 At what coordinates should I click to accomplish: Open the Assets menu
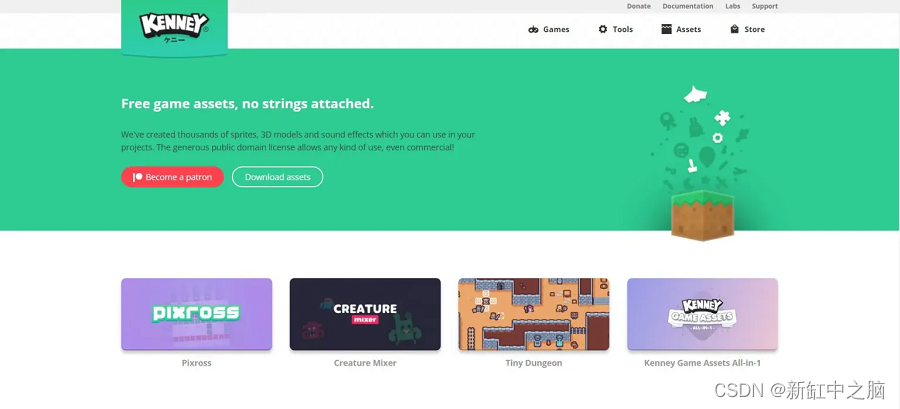(x=681, y=29)
